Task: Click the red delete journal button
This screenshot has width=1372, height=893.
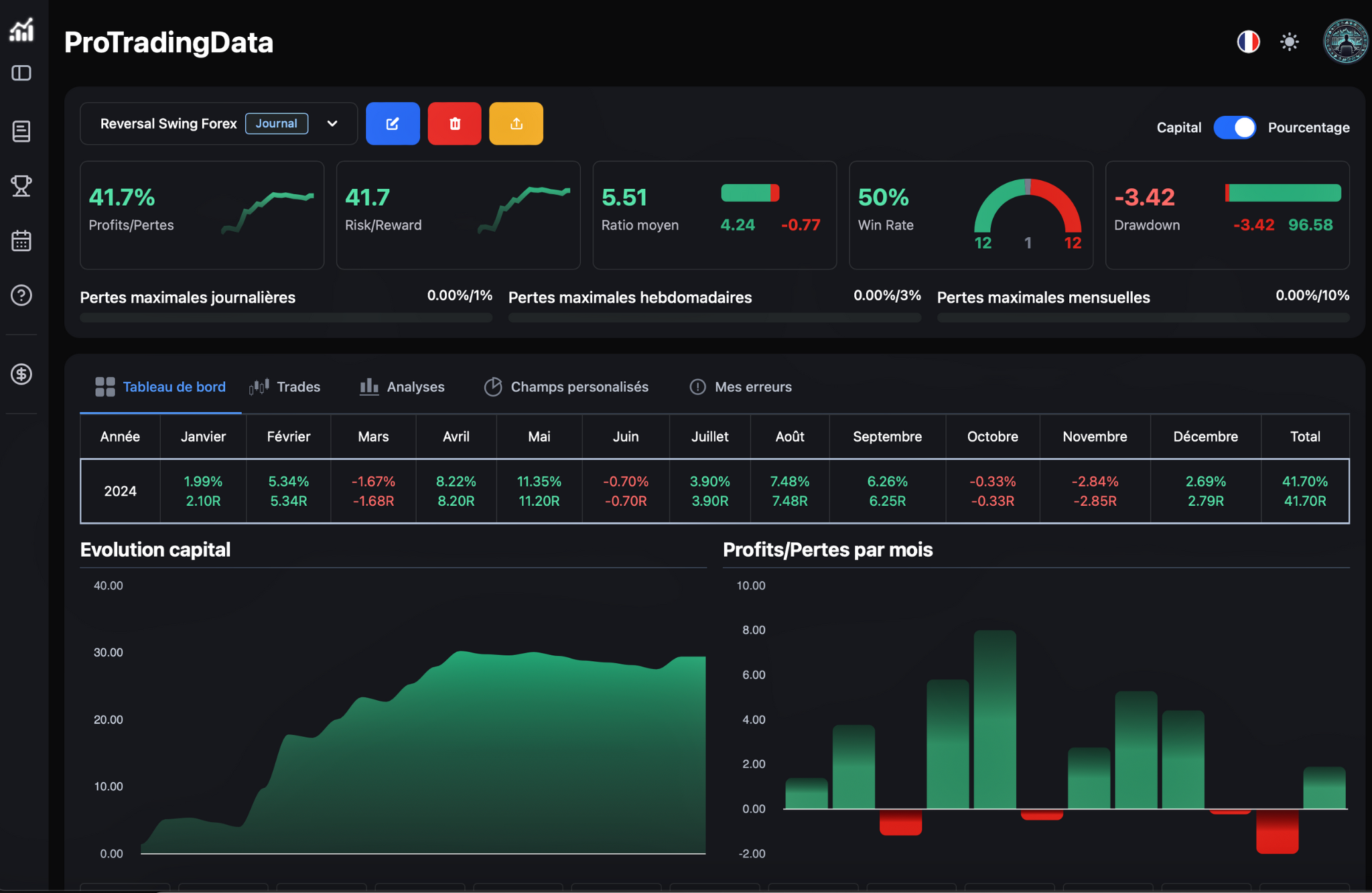Action: (x=454, y=123)
